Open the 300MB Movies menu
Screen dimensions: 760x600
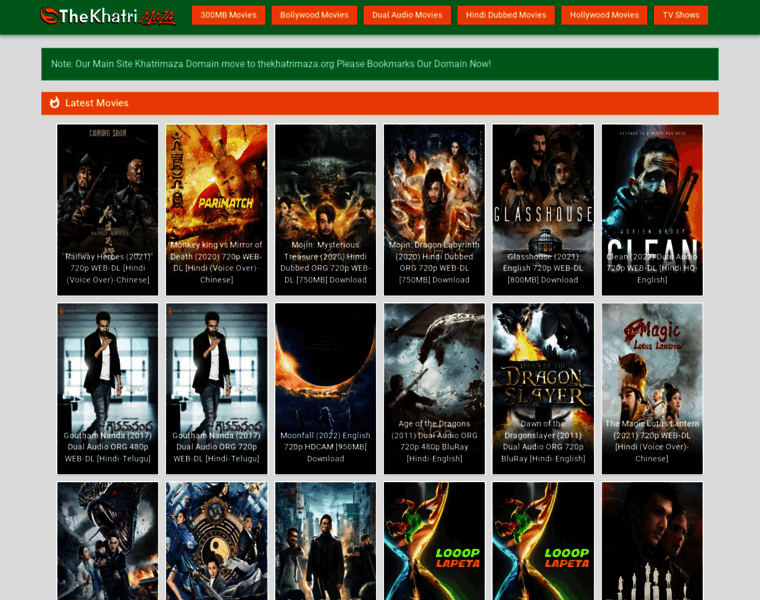(x=228, y=15)
